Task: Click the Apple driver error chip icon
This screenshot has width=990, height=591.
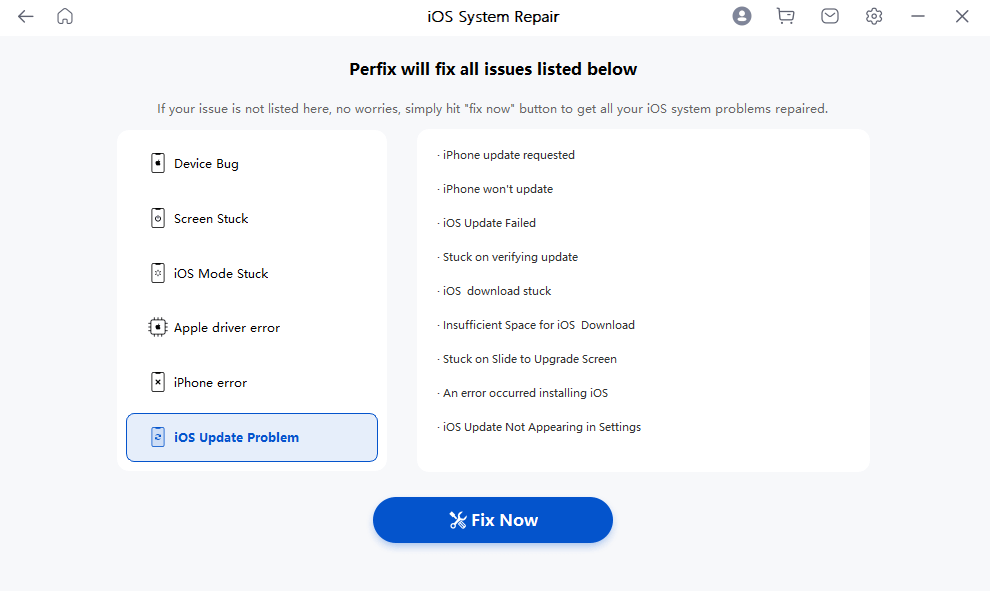Action: point(157,327)
